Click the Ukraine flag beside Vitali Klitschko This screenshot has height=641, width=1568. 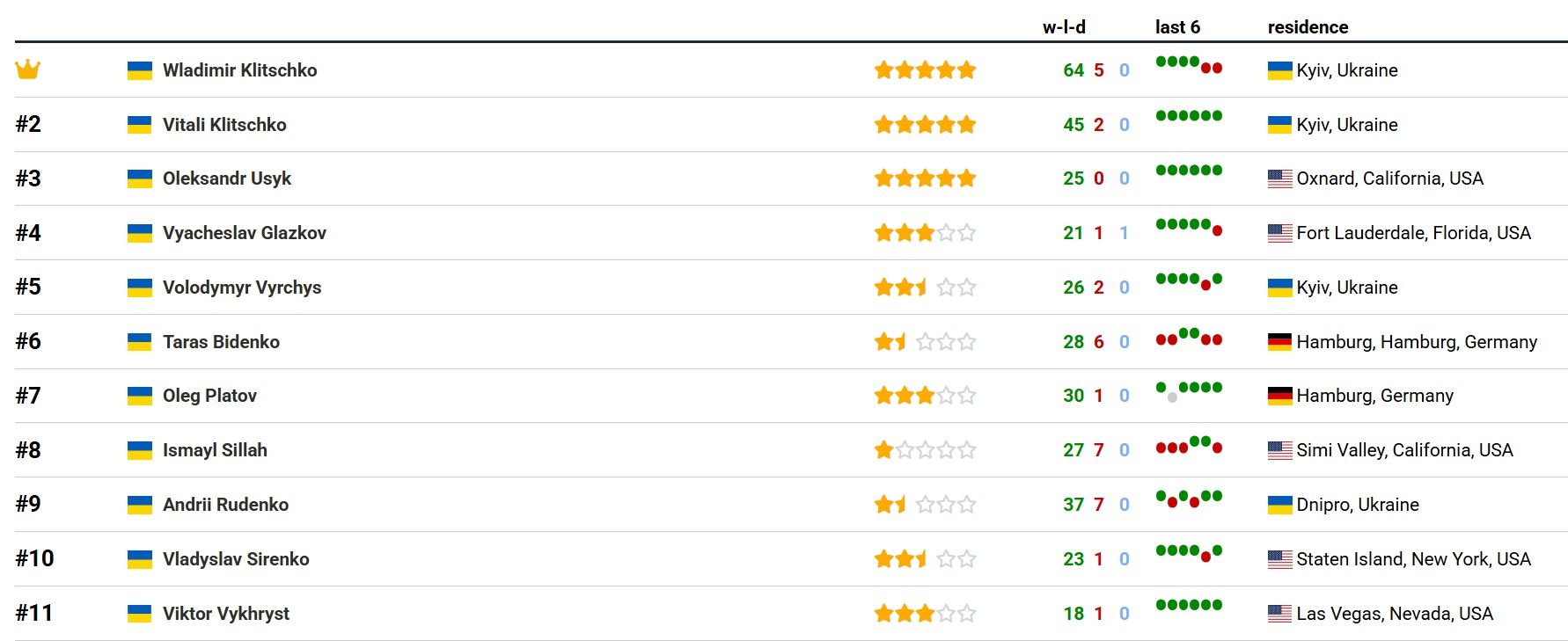[x=140, y=125]
